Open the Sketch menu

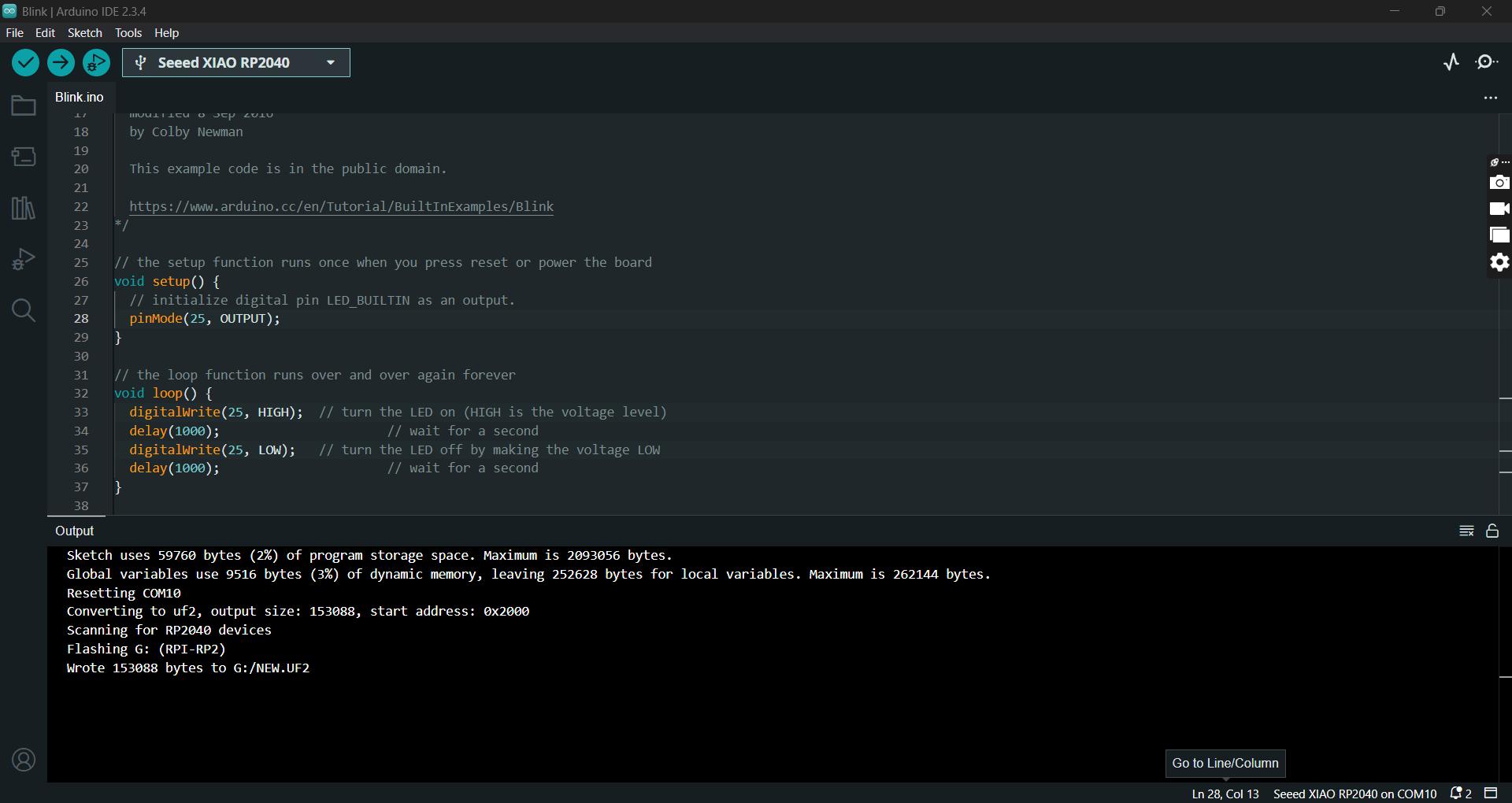pyautogui.click(x=85, y=33)
